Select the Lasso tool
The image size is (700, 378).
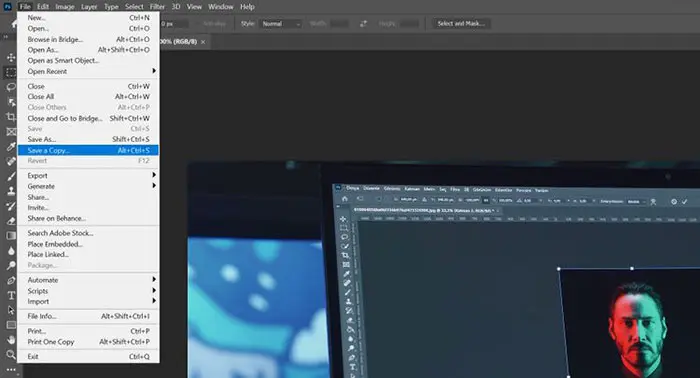click(11, 87)
